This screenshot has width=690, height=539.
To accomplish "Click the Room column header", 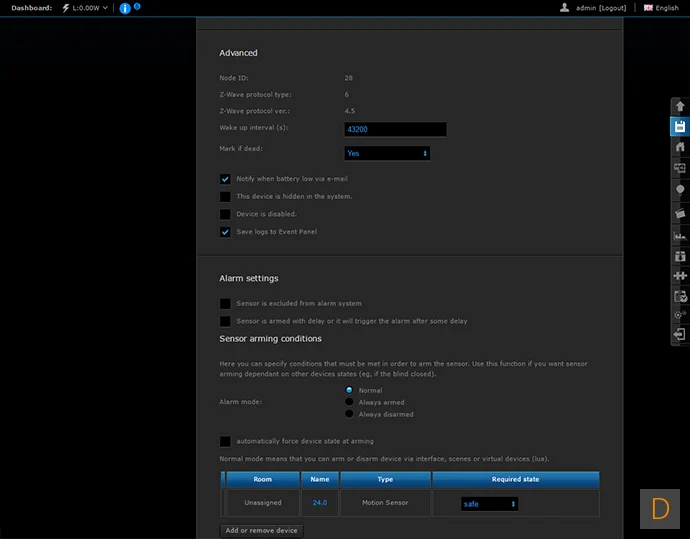I will [263, 480].
